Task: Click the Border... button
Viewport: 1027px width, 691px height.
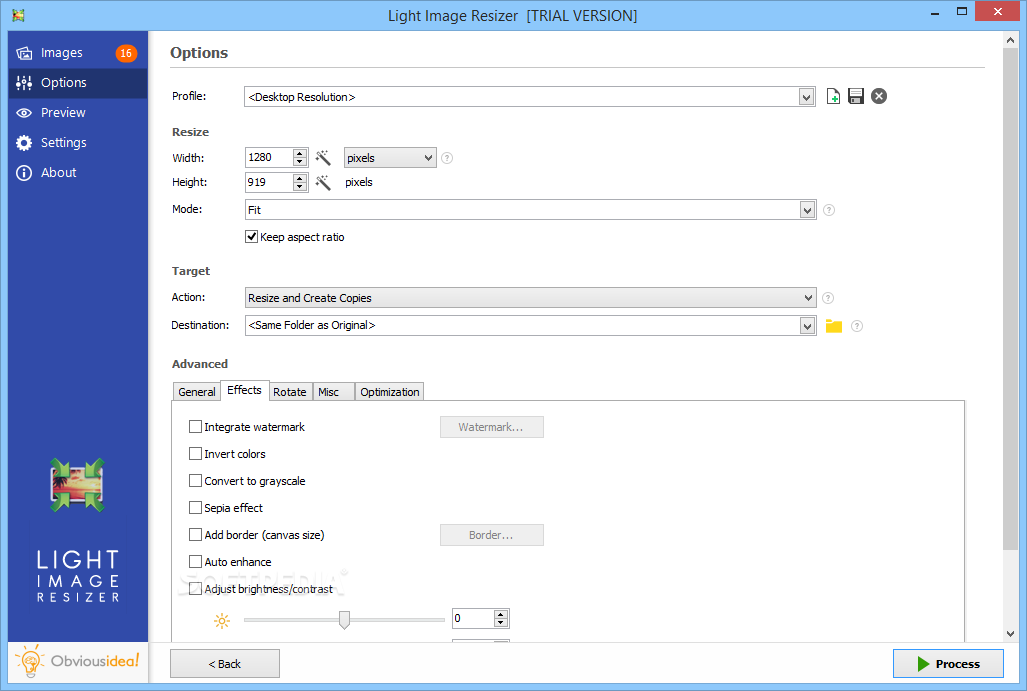Action: point(492,535)
